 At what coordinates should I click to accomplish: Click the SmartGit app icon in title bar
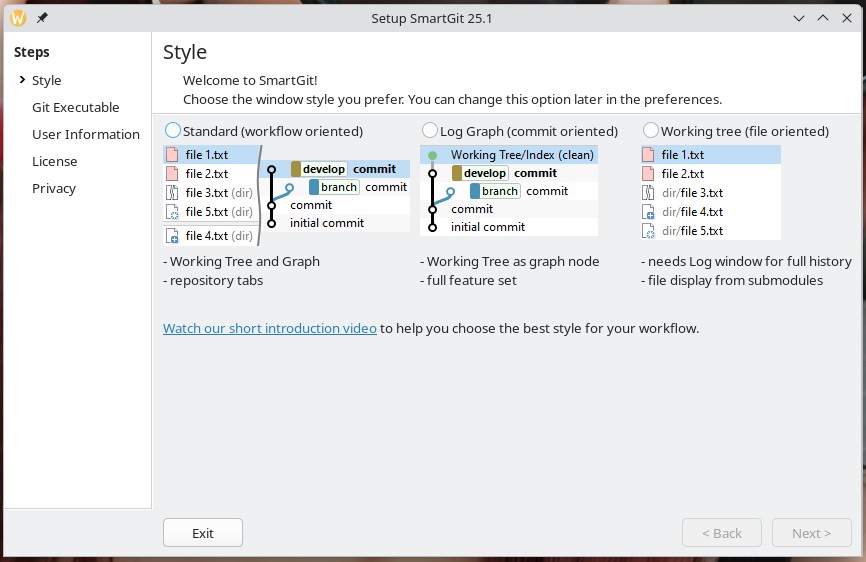pos(17,18)
